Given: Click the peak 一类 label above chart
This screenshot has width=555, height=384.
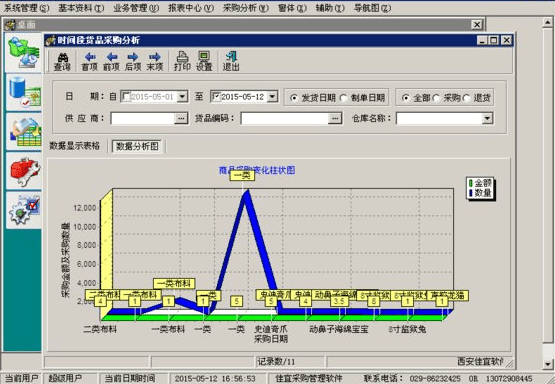Looking at the screenshot, I should pos(242,175).
